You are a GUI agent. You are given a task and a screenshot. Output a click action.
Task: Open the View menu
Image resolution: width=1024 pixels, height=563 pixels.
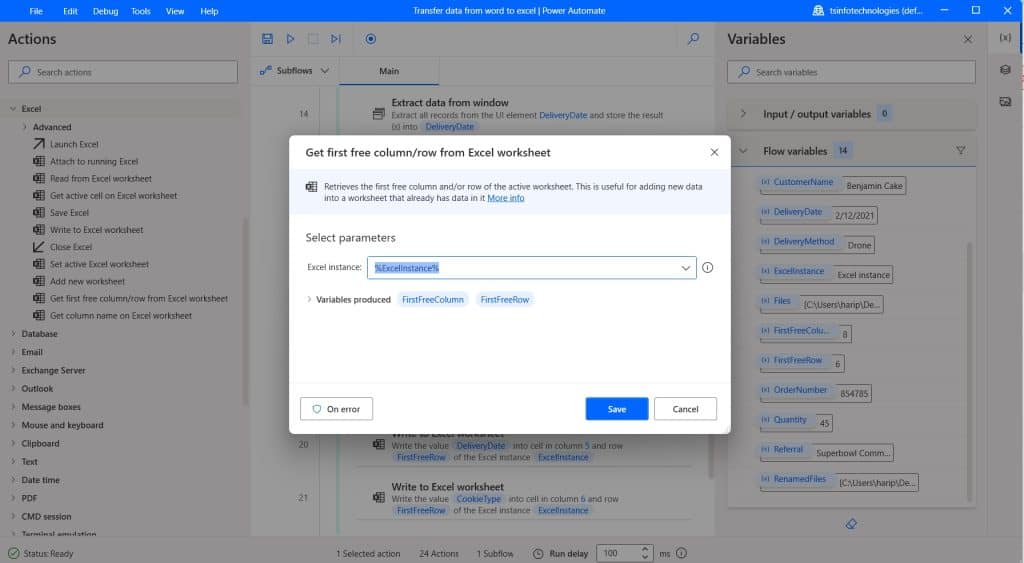(x=174, y=11)
